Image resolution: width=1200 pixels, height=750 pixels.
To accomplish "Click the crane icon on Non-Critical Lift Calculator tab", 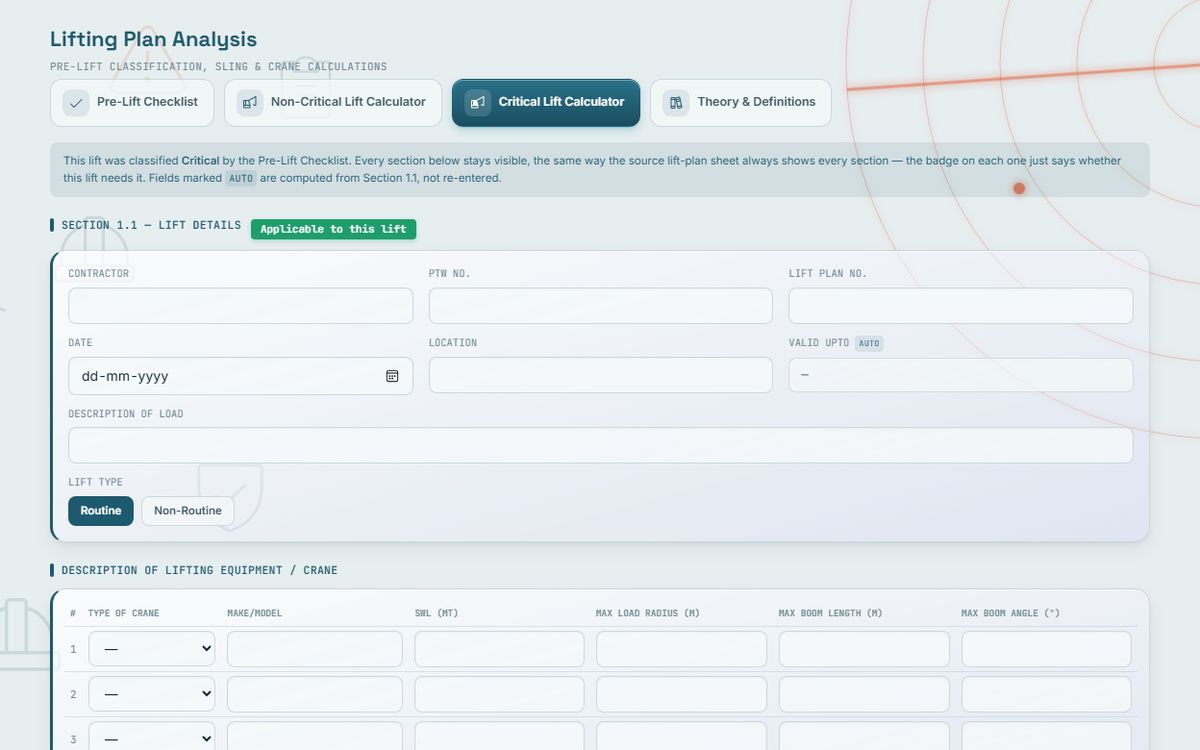I will pos(250,102).
